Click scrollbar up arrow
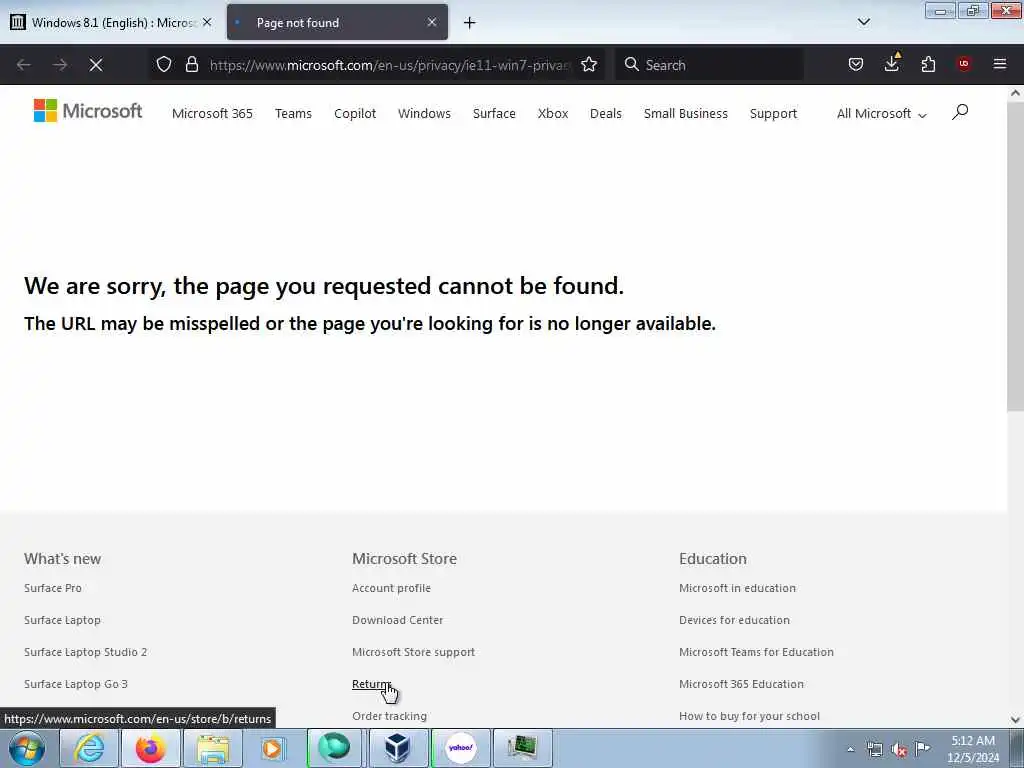The image size is (1024, 768). tap(1015, 93)
